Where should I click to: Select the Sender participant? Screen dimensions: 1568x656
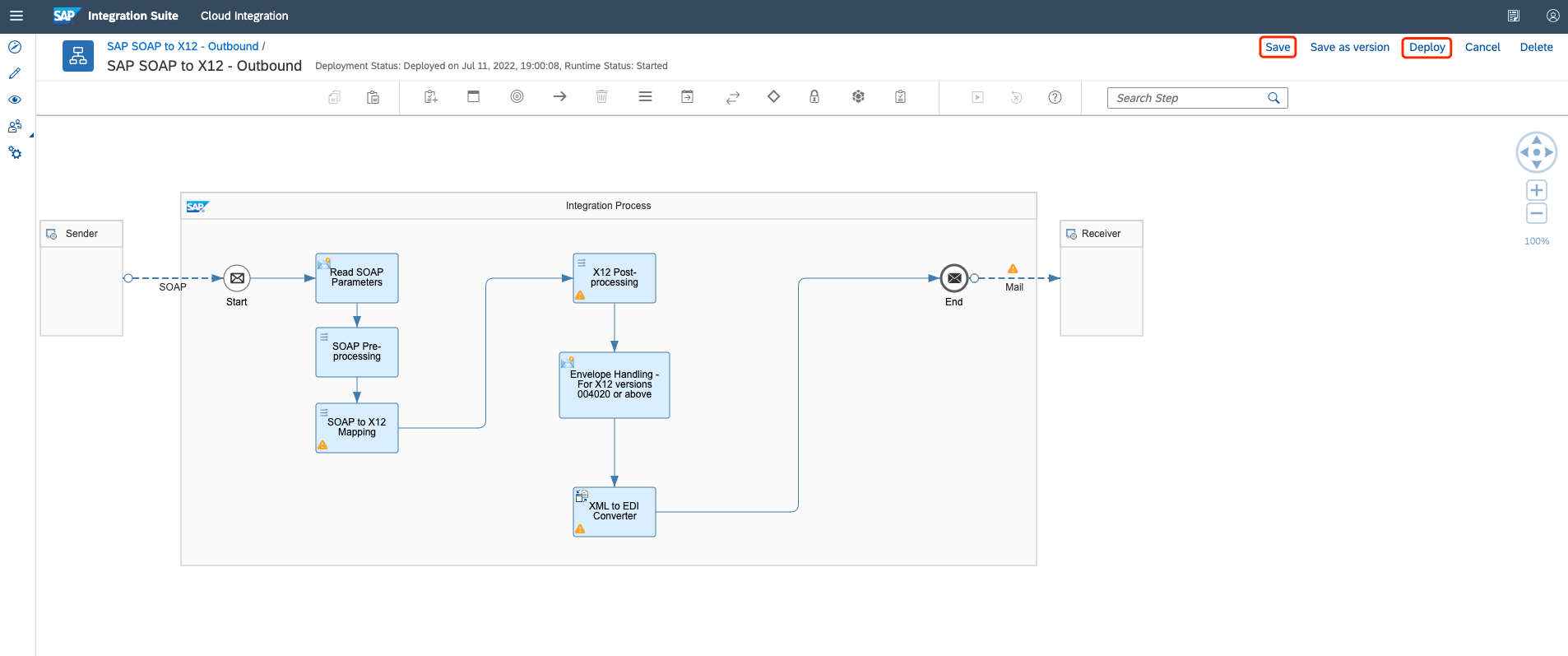(81, 278)
